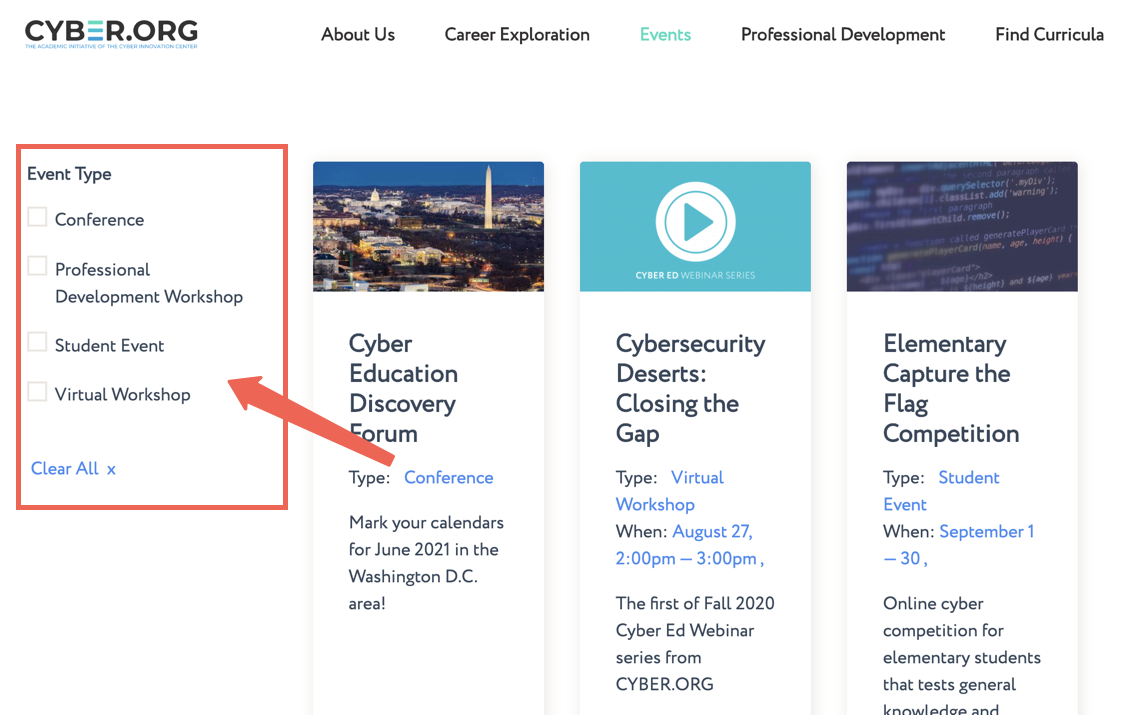Click the play icon on webinar thumbnail

point(695,222)
